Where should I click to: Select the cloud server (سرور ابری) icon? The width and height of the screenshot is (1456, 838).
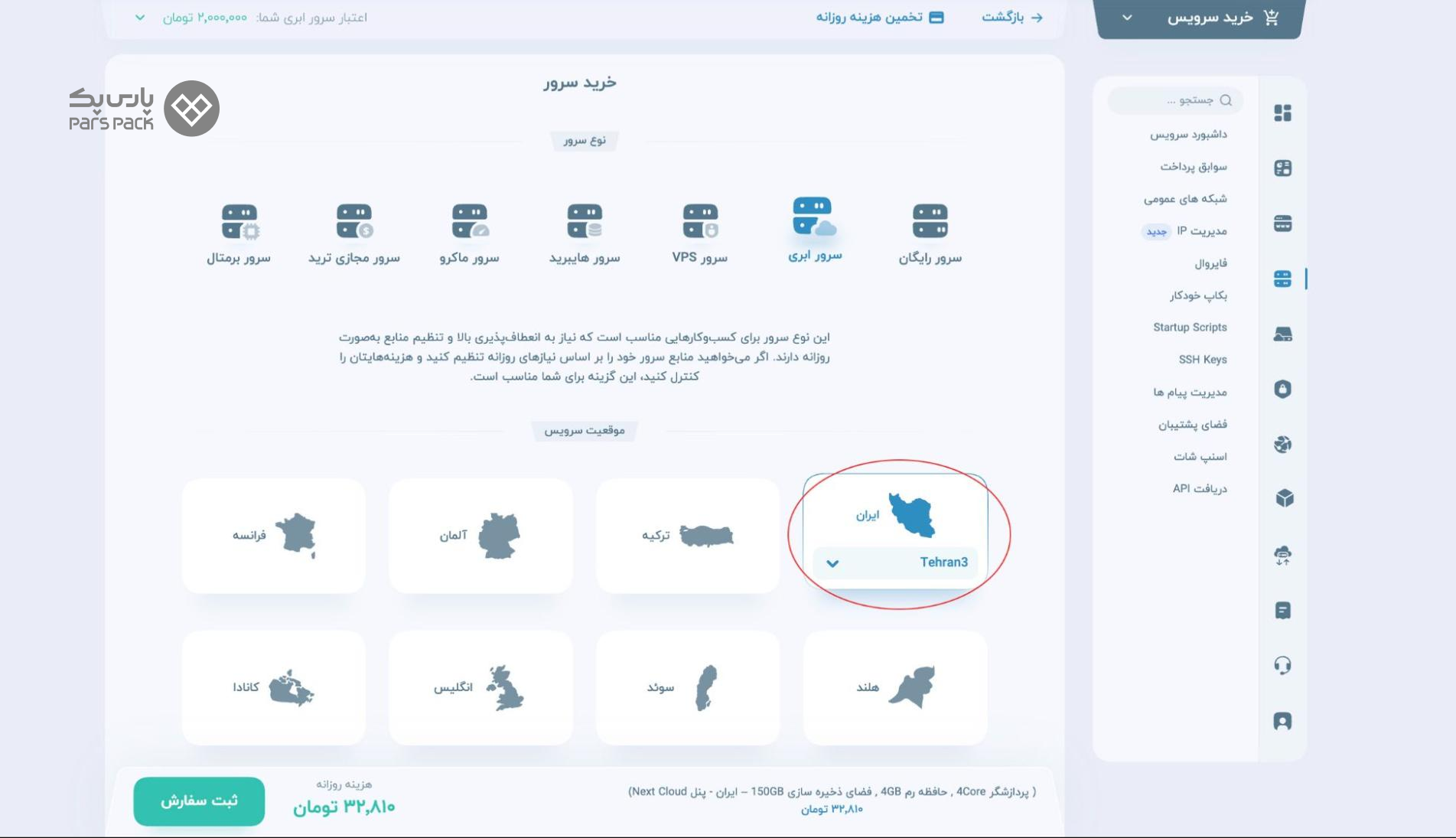[x=814, y=217]
